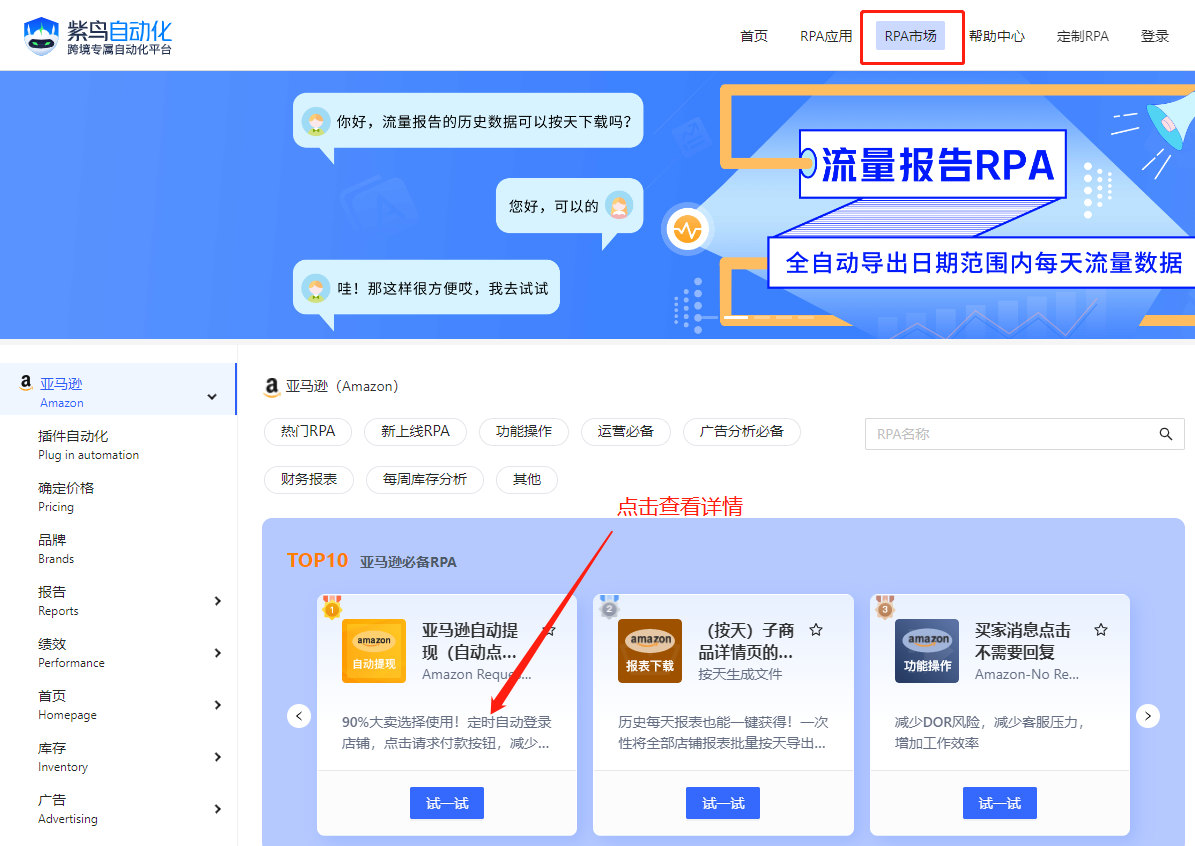
Task: Click 试一试 on 买家消息 card
Action: (x=999, y=803)
